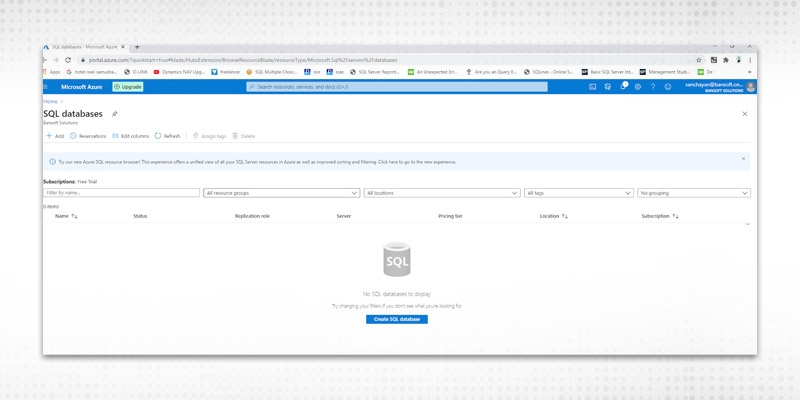Open the sanchayan account menu

pyautogui.click(x=719, y=87)
